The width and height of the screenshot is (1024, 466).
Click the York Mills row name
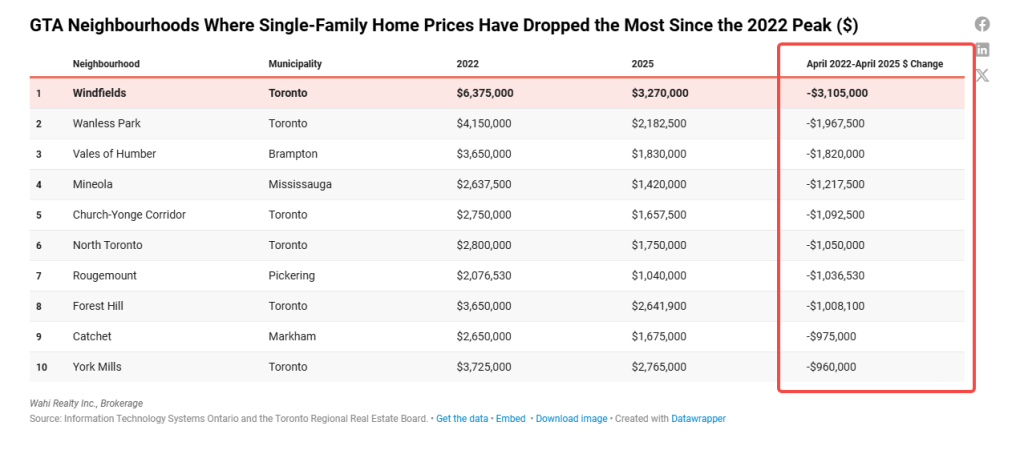pyautogui.click(x=97, y=367)
